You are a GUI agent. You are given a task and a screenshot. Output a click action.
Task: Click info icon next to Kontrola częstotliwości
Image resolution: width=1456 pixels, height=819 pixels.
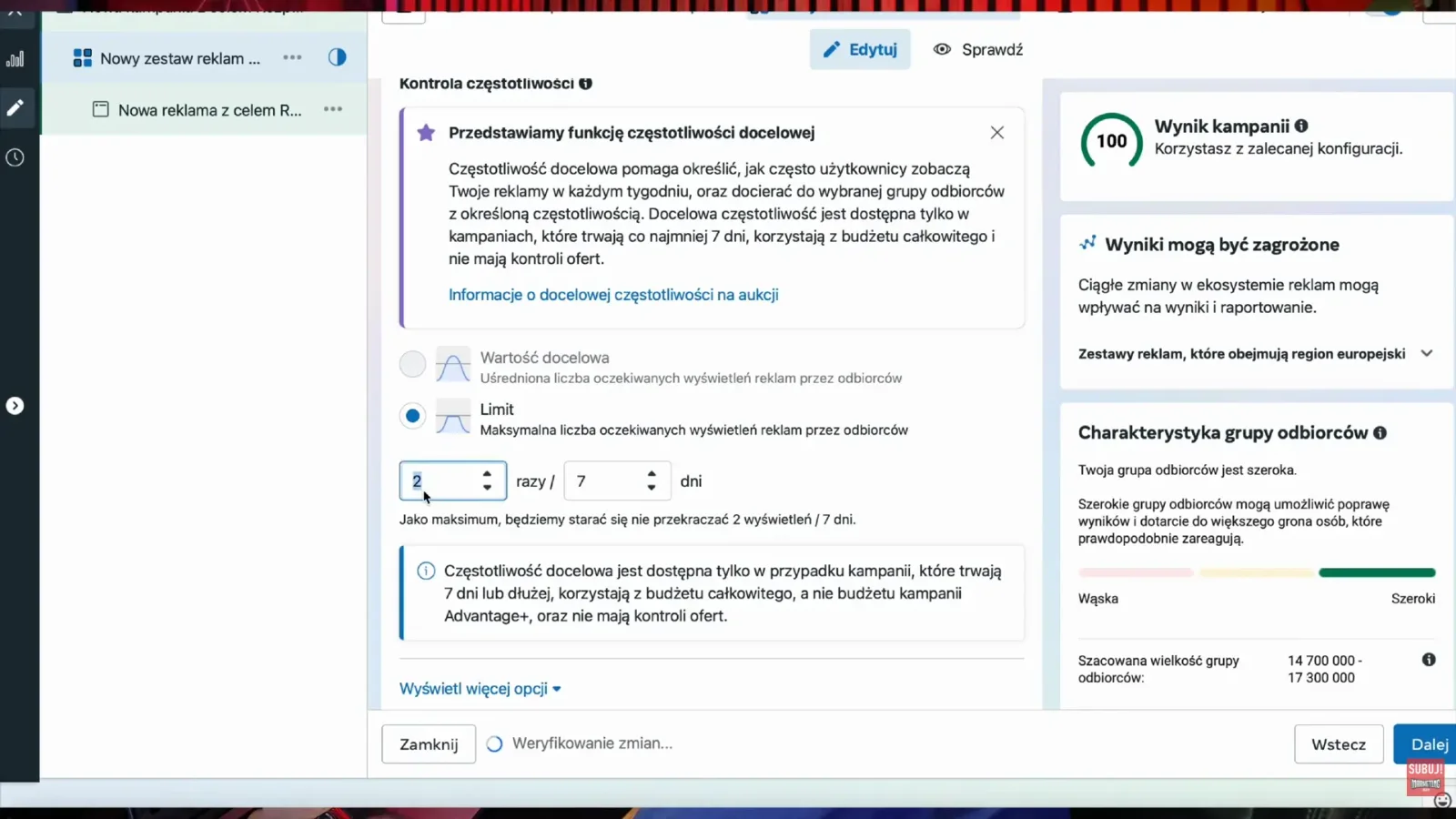[586, 84]
